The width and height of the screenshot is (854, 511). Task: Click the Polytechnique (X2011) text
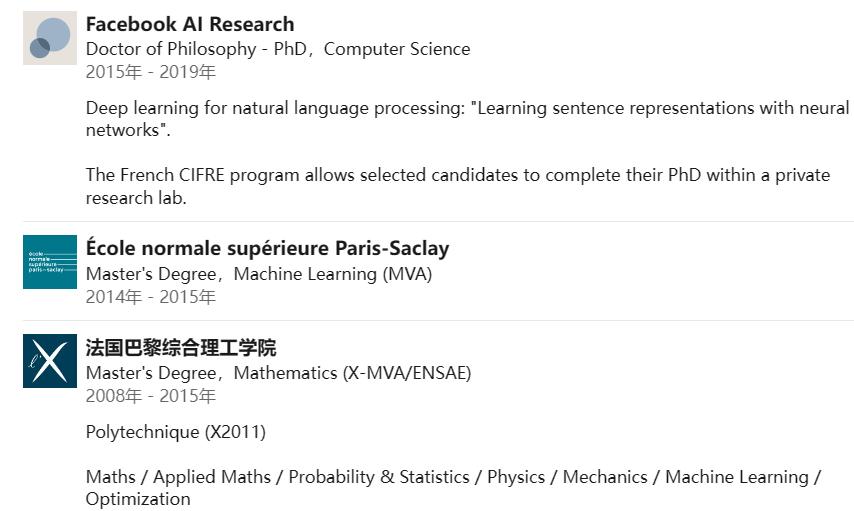pyautogui.click(x=175, y=432)
